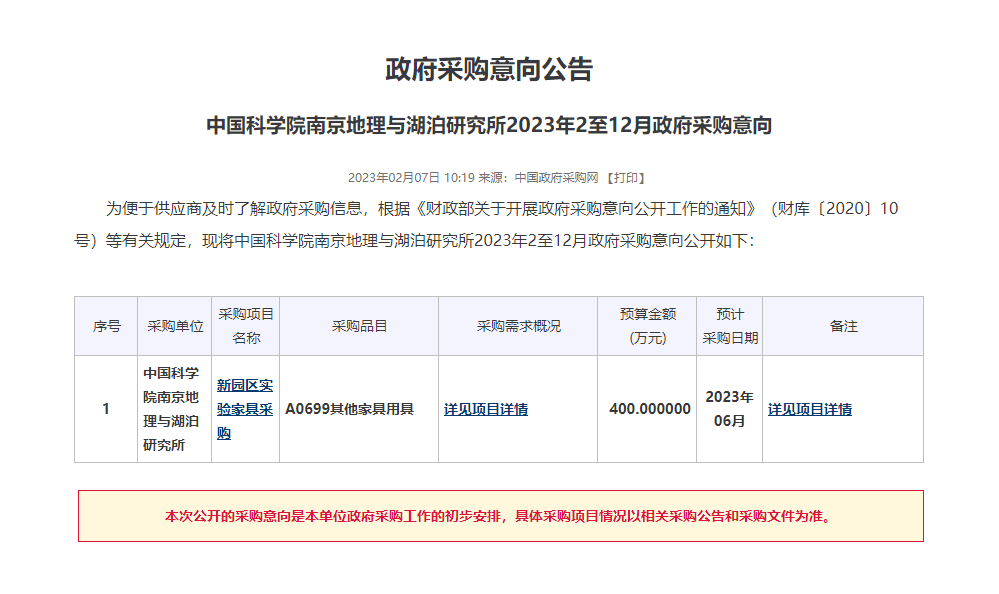Select the 采购项目名称 column header
The width and height of the screenshot is (999, 594).
[x=246, y=326]
